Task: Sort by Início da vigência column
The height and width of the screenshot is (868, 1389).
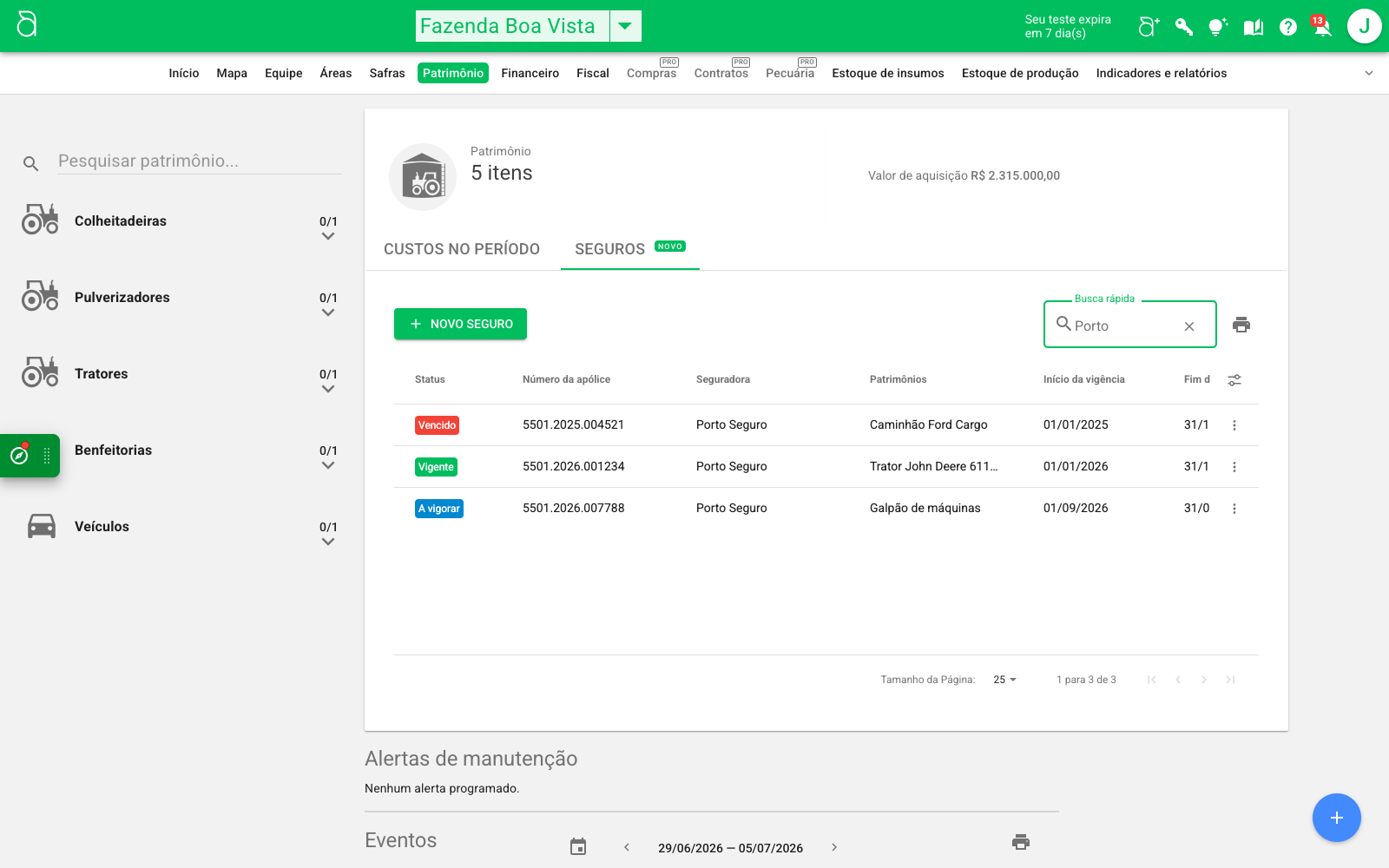Action: click(x=1084, y=379)
